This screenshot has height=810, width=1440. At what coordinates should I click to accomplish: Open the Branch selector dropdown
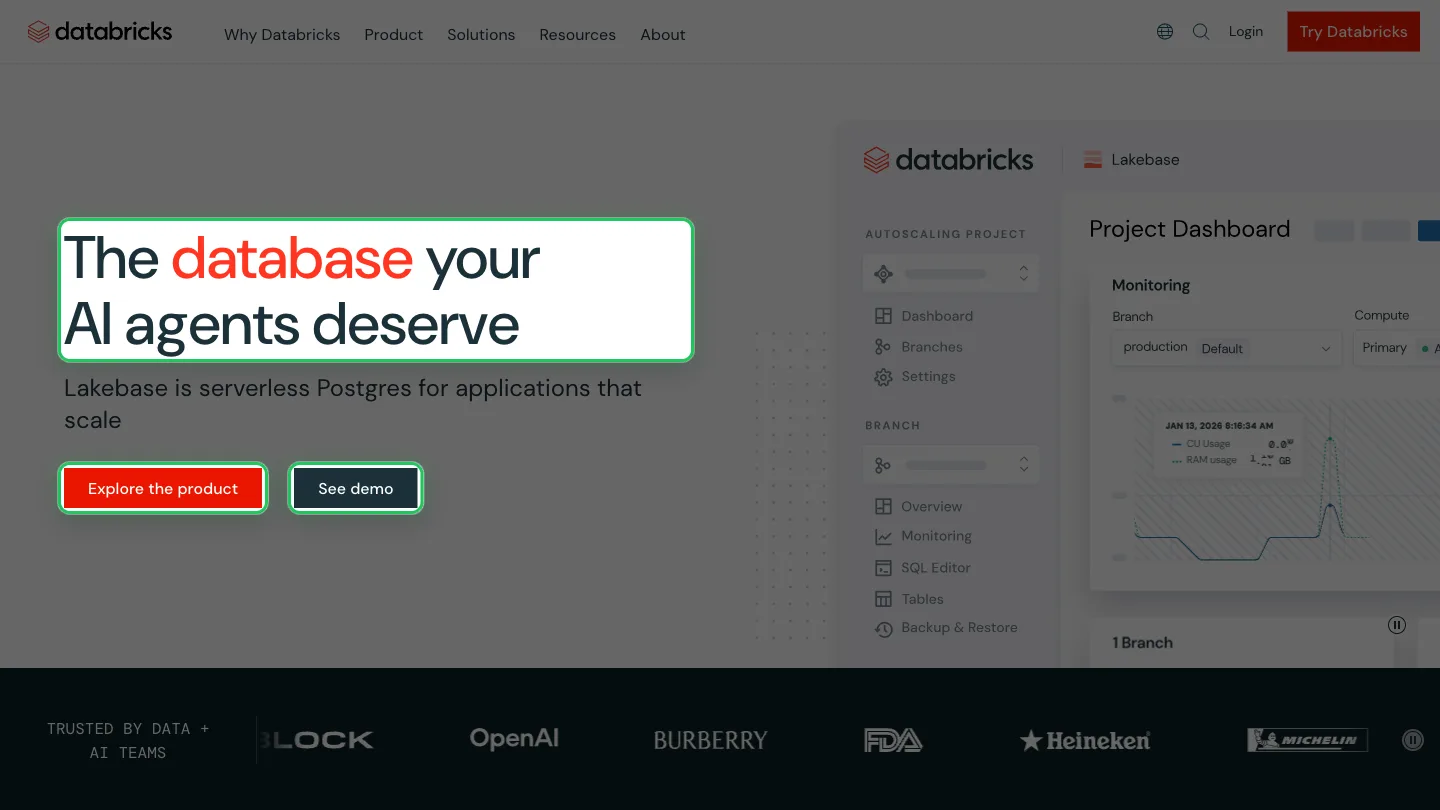[x=950, y=465]
